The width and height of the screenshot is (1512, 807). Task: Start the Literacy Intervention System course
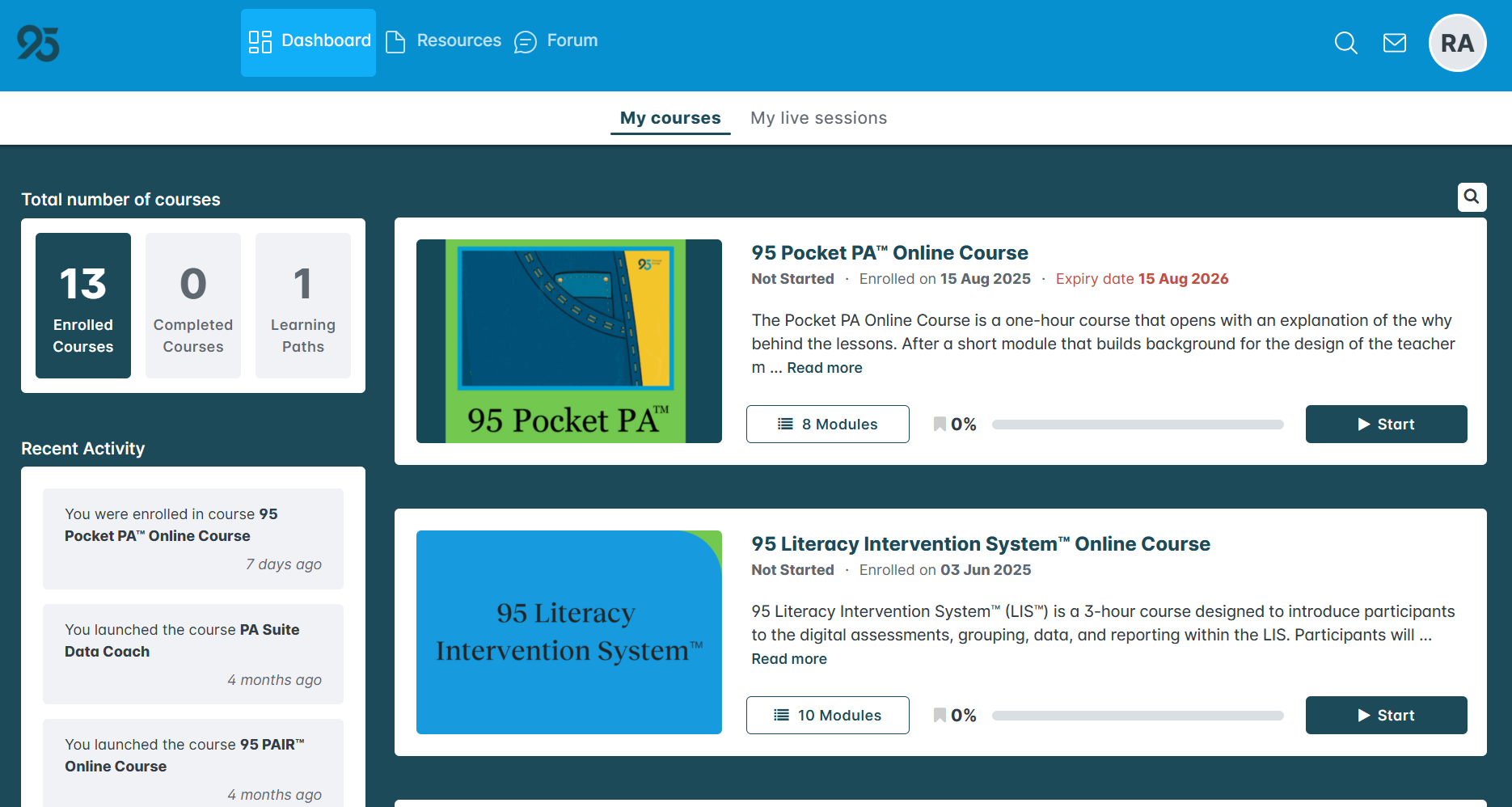click(1387, 716)
